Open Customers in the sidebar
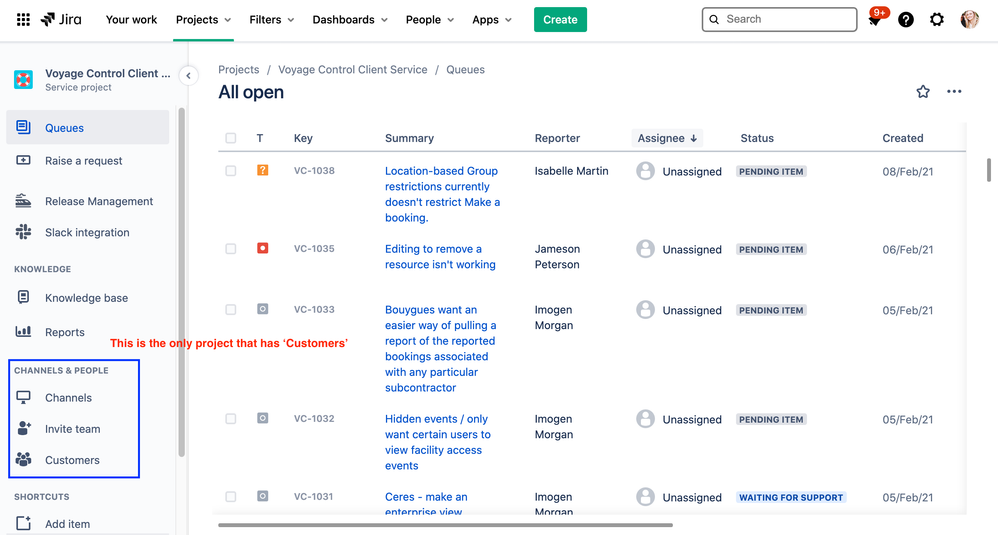 pos(72,460)
